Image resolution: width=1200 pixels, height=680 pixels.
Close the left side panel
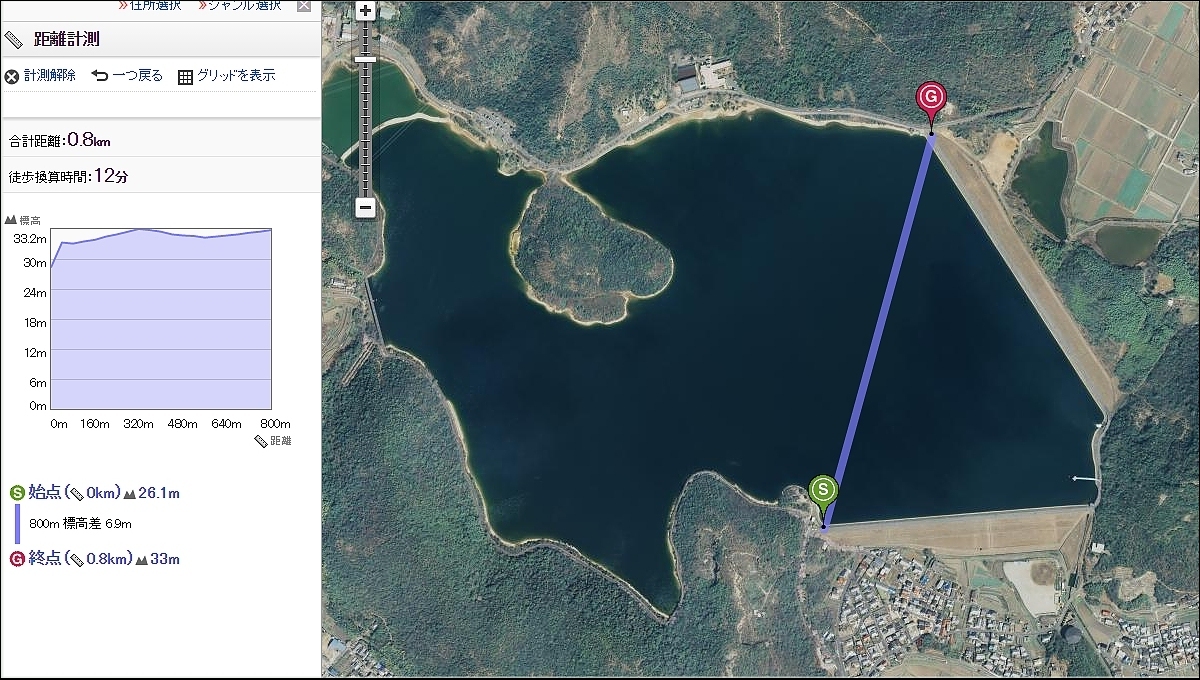(304, 6)
